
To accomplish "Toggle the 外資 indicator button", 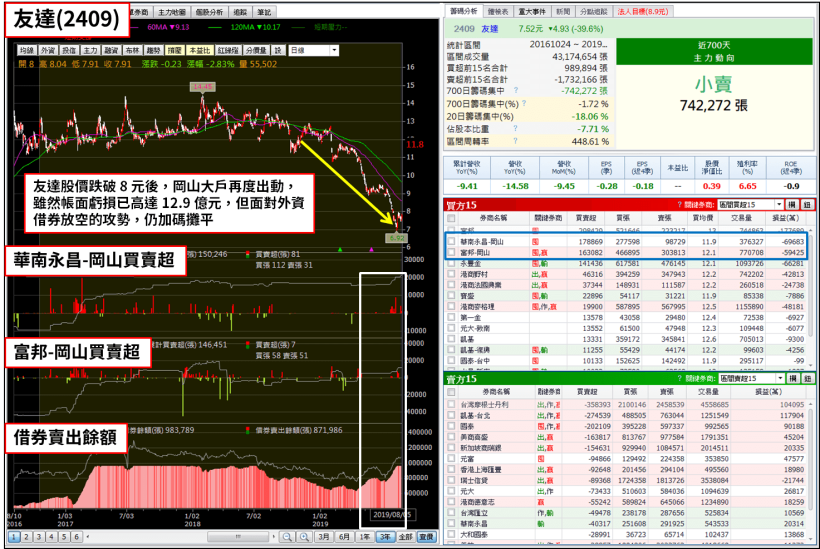I will tap(48, 50).
